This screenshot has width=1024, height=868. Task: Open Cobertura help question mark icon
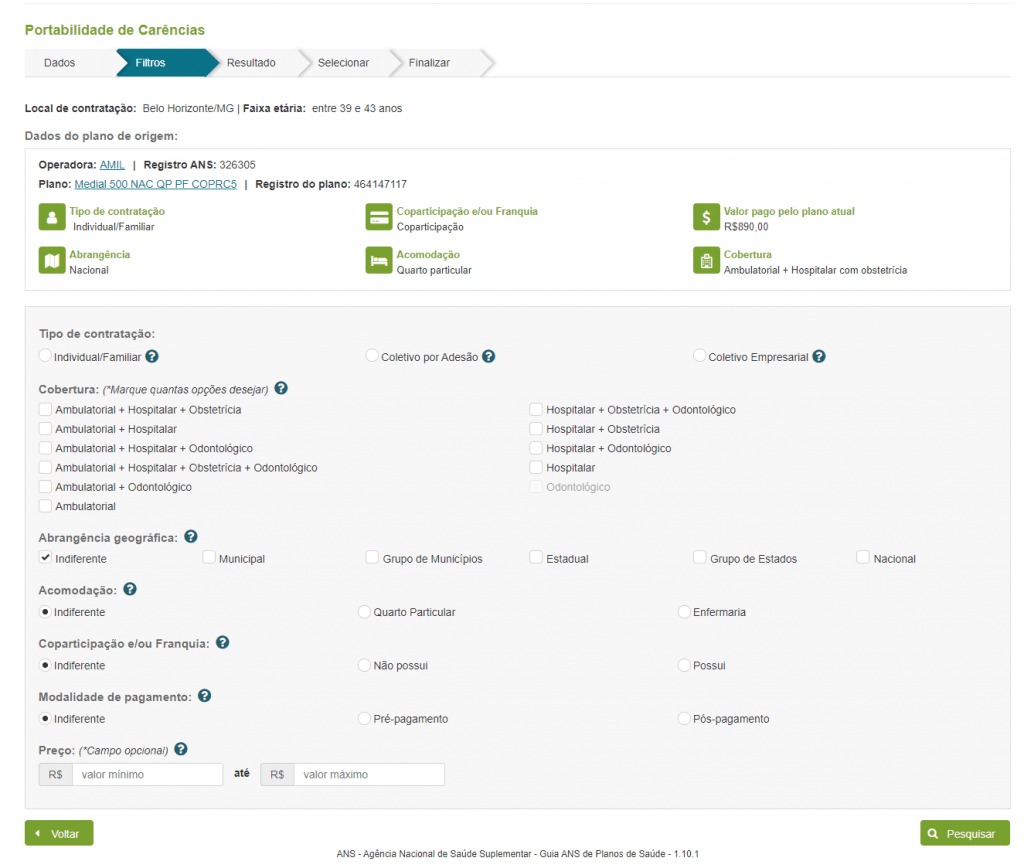tap(281, 388)
